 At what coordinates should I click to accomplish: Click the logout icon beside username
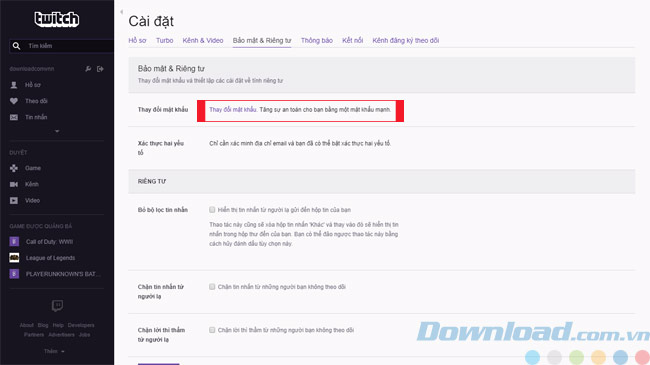[x=100, y=69]
